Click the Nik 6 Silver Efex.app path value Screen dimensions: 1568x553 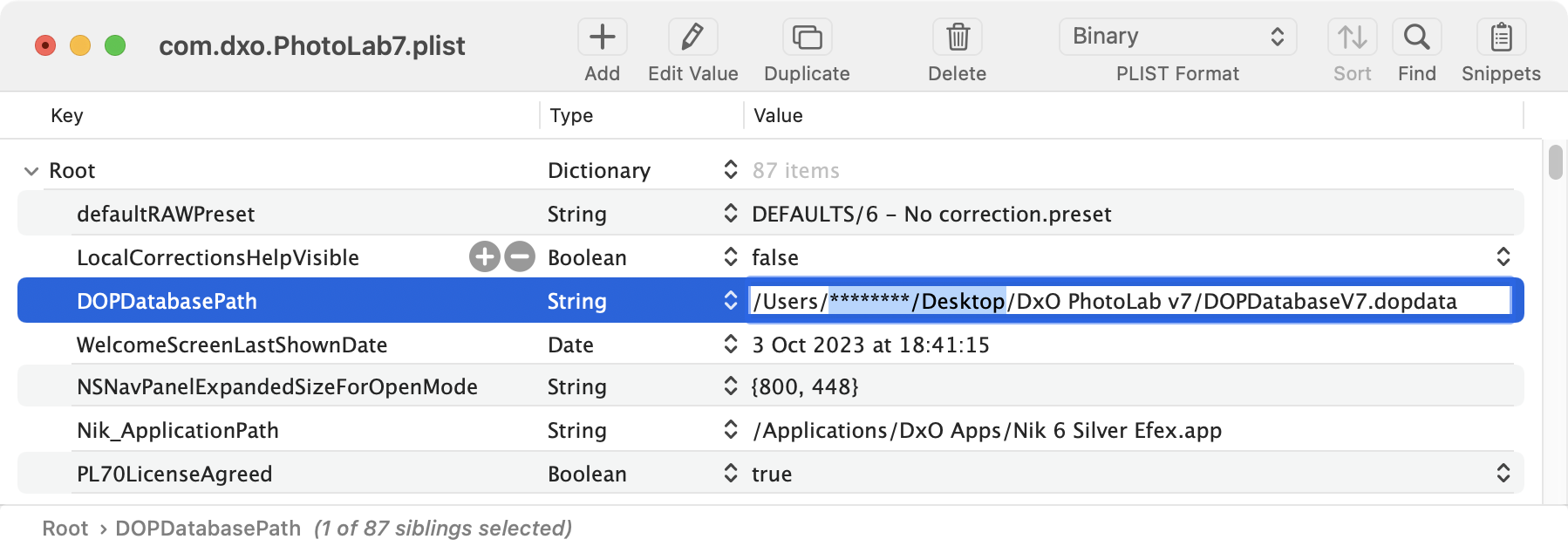click(986, 430)
